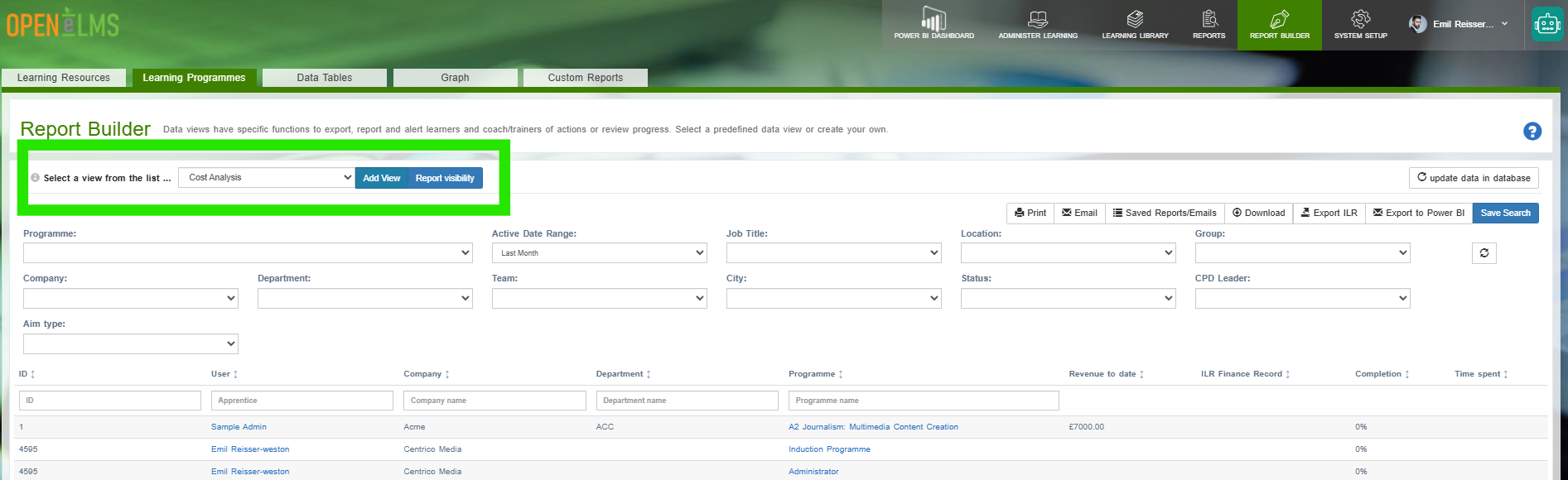
Task: Expand the Aim type dropdown
Action: click(130, 343)
